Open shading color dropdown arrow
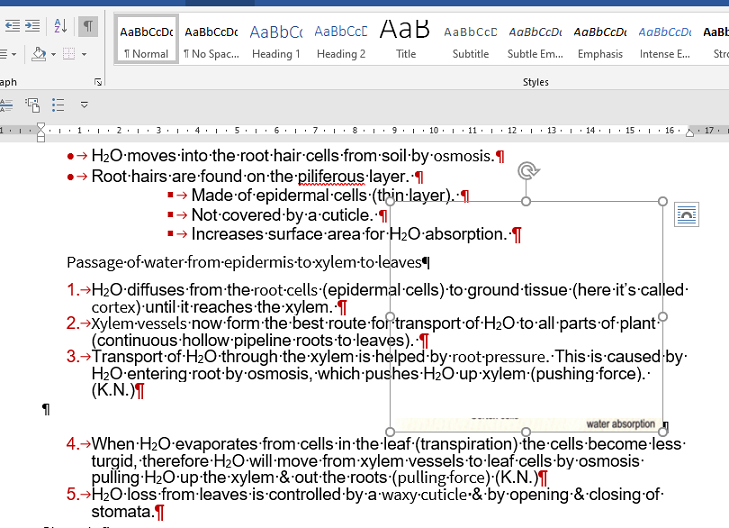The width and height of the screenshot is (729, 528). (x=53, y=54)
